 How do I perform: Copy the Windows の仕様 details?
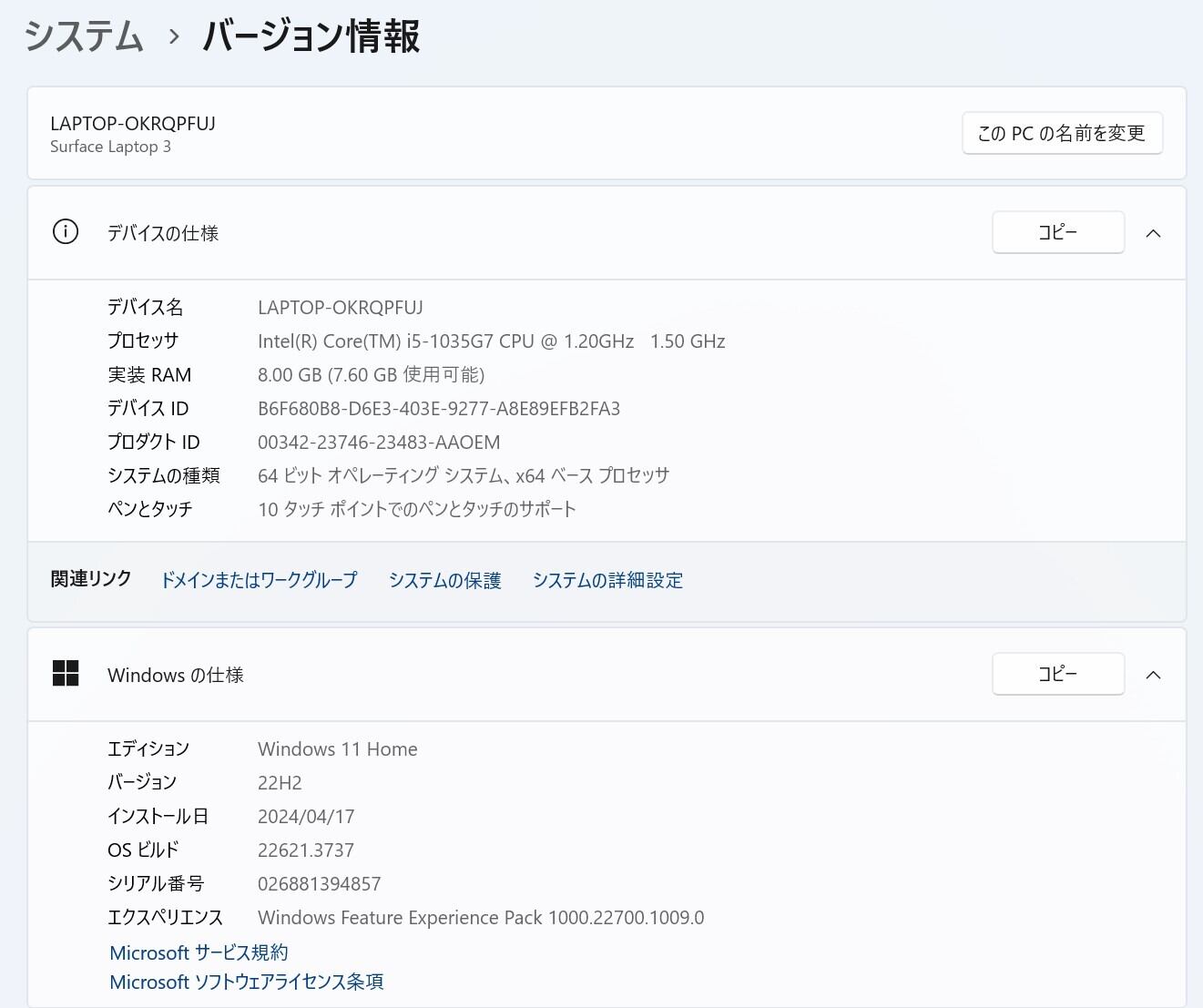click(1058, 674)
